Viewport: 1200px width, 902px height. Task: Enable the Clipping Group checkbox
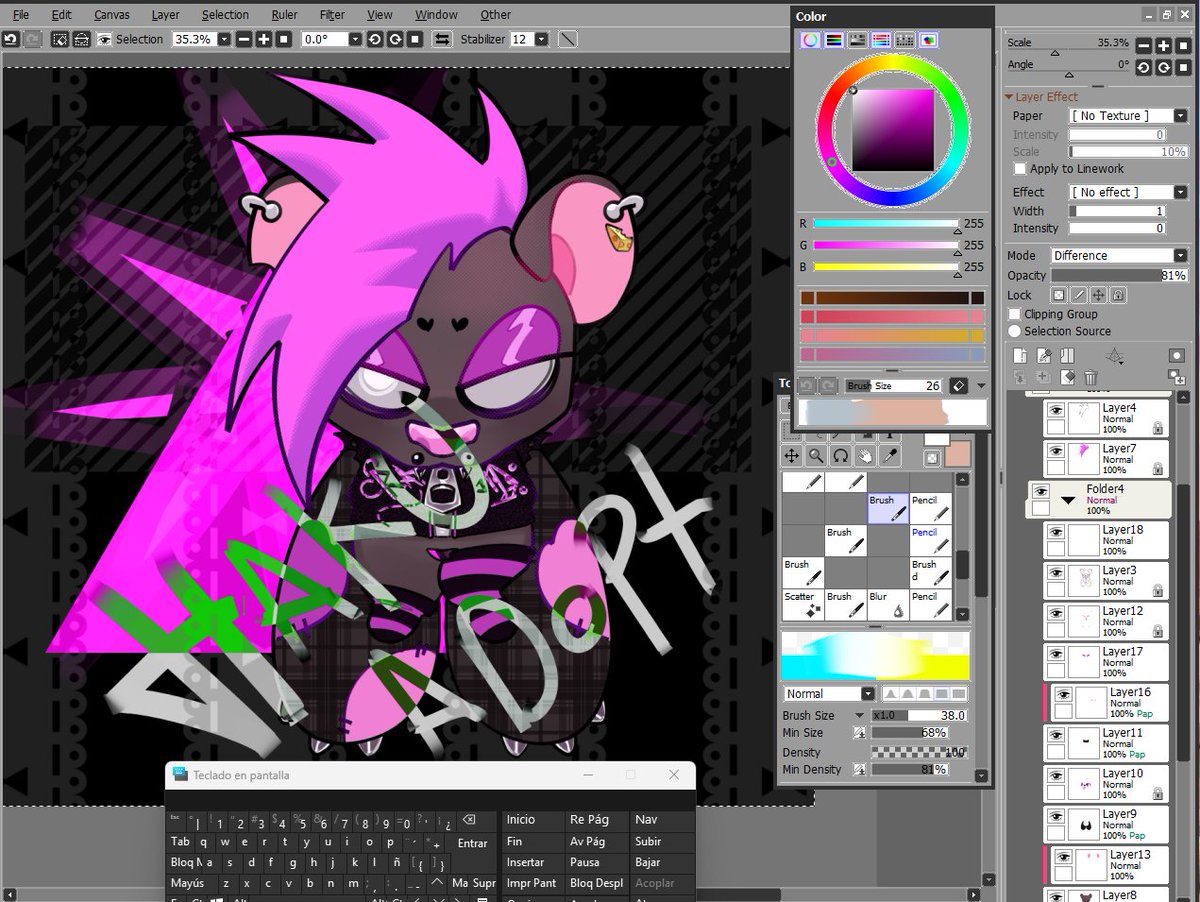pos(1014,314)
